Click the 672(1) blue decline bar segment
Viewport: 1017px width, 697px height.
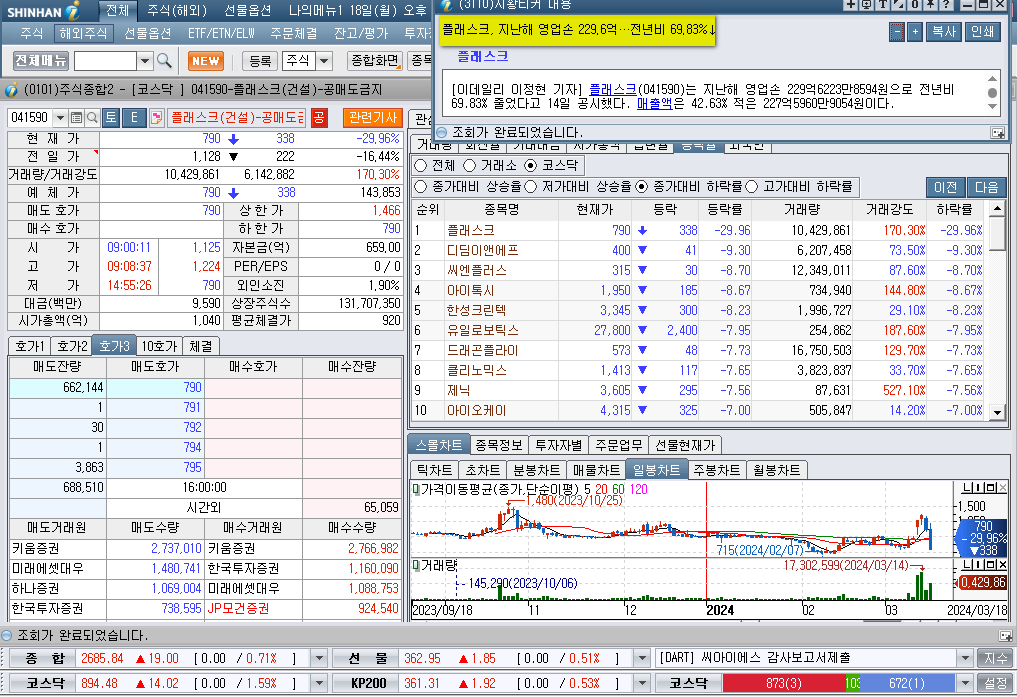tap(907, 683)
